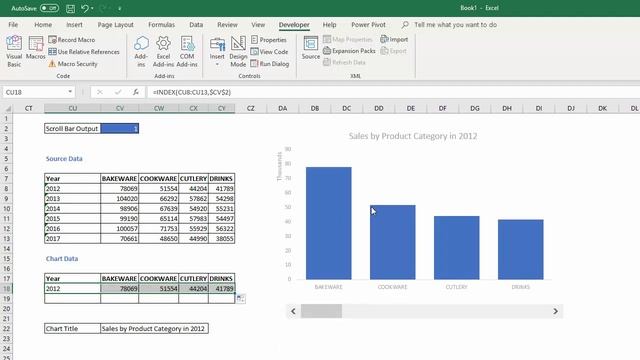This screenshot has width=640, height=360.
Task: Open Excel Add-ins dialog
Action: tap(163, 51)
